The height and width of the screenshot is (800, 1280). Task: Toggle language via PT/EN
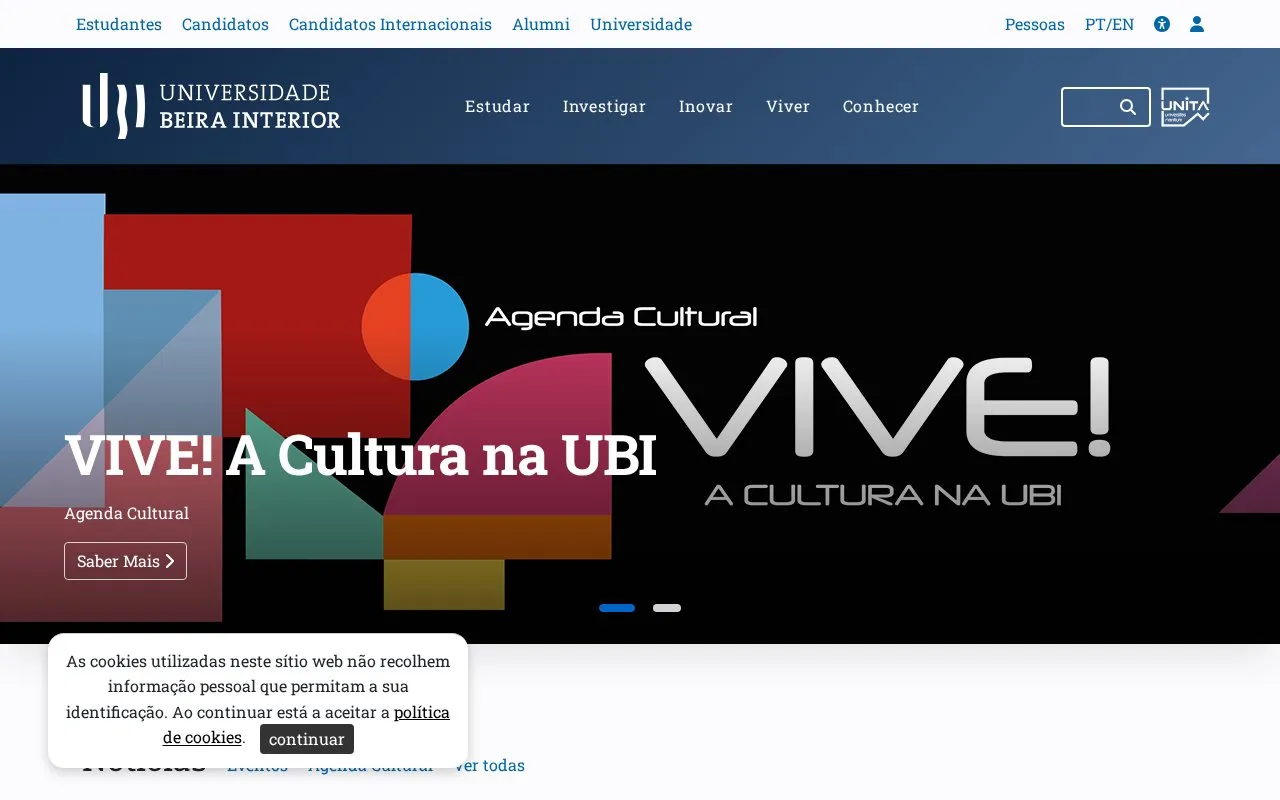pos(1109,24)
